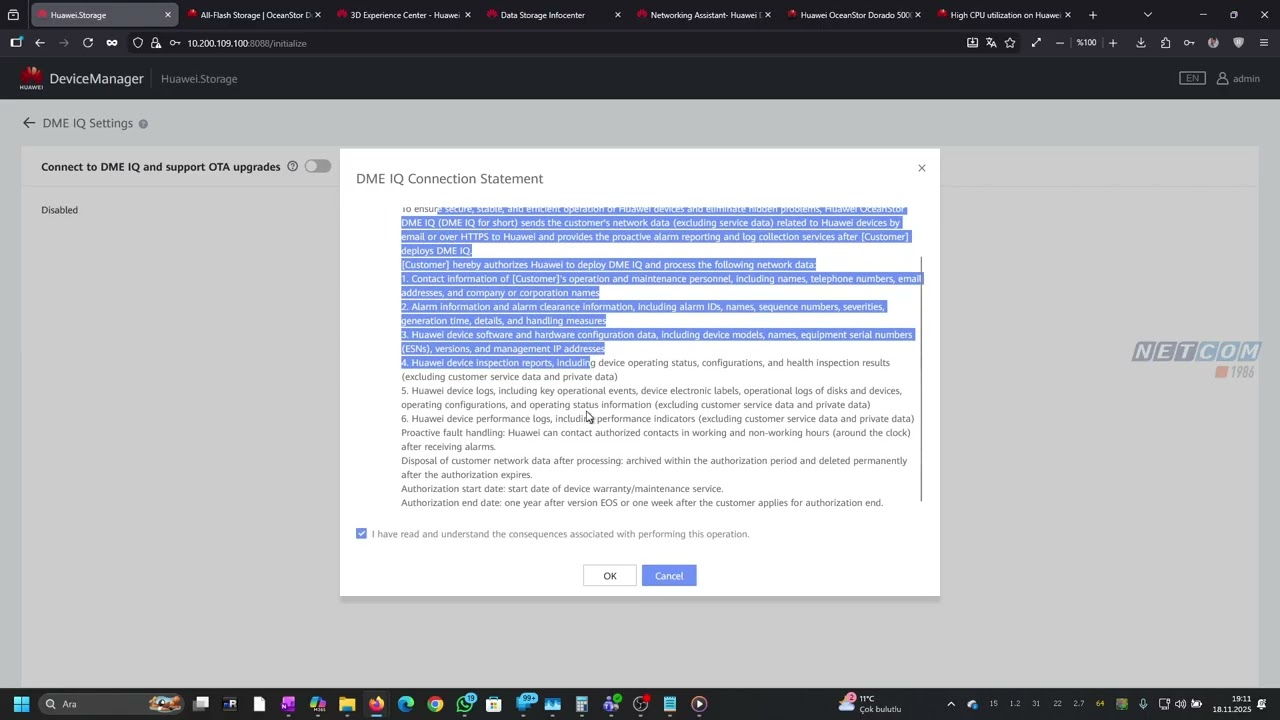Click the 'Authorization start date' line
Viewport: 1280px width, 720px height.
coord(562,489)
